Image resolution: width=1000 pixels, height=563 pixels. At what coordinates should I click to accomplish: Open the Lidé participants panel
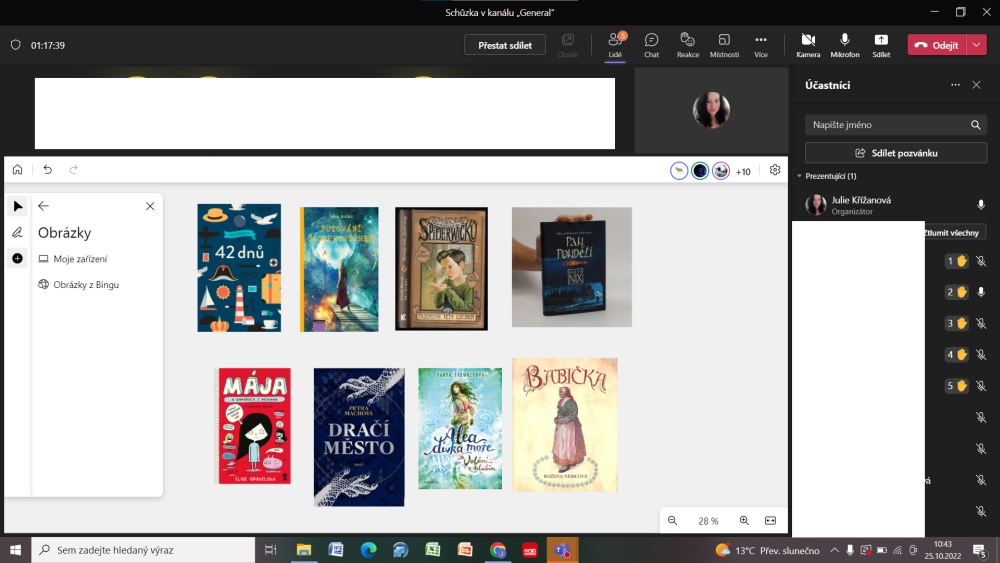click(615, 45)
